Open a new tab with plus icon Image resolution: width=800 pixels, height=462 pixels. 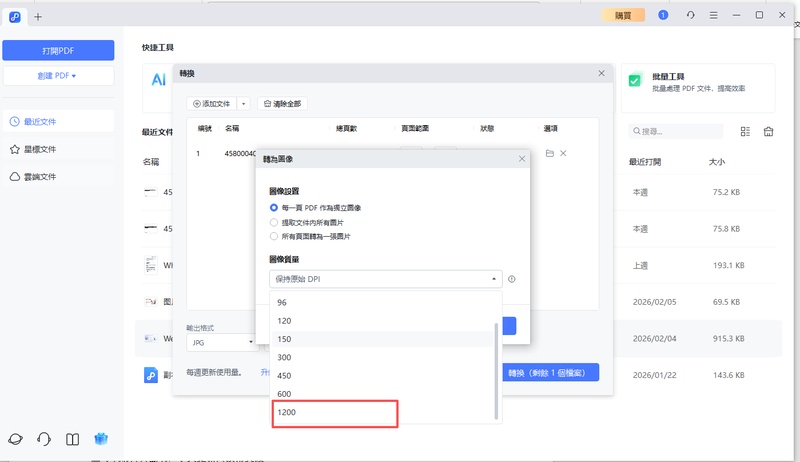coord(38,17)
